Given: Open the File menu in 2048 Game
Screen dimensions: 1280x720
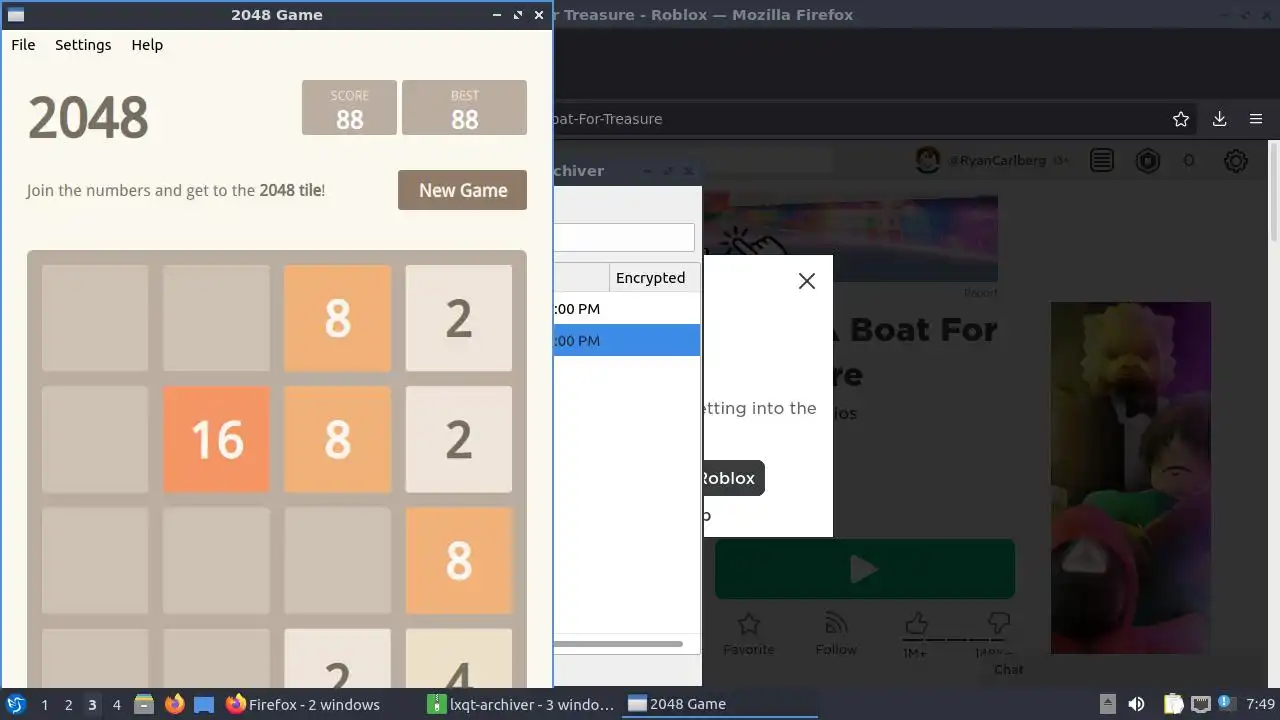Looking at the screenshot, I should click(23, 45).
